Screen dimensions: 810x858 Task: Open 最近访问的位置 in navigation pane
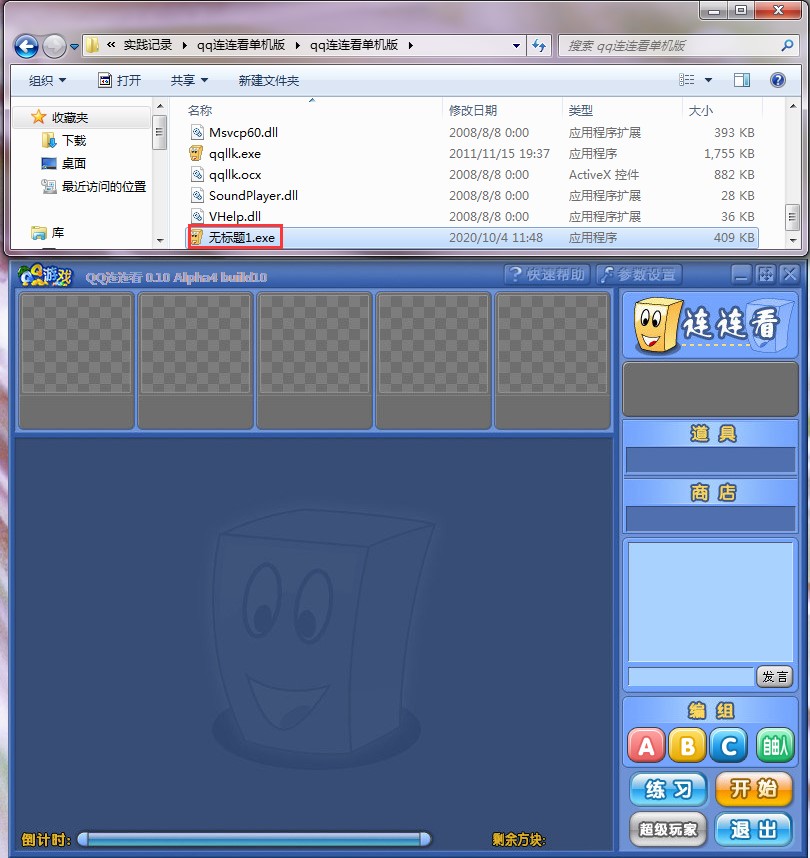coord(104,187)
